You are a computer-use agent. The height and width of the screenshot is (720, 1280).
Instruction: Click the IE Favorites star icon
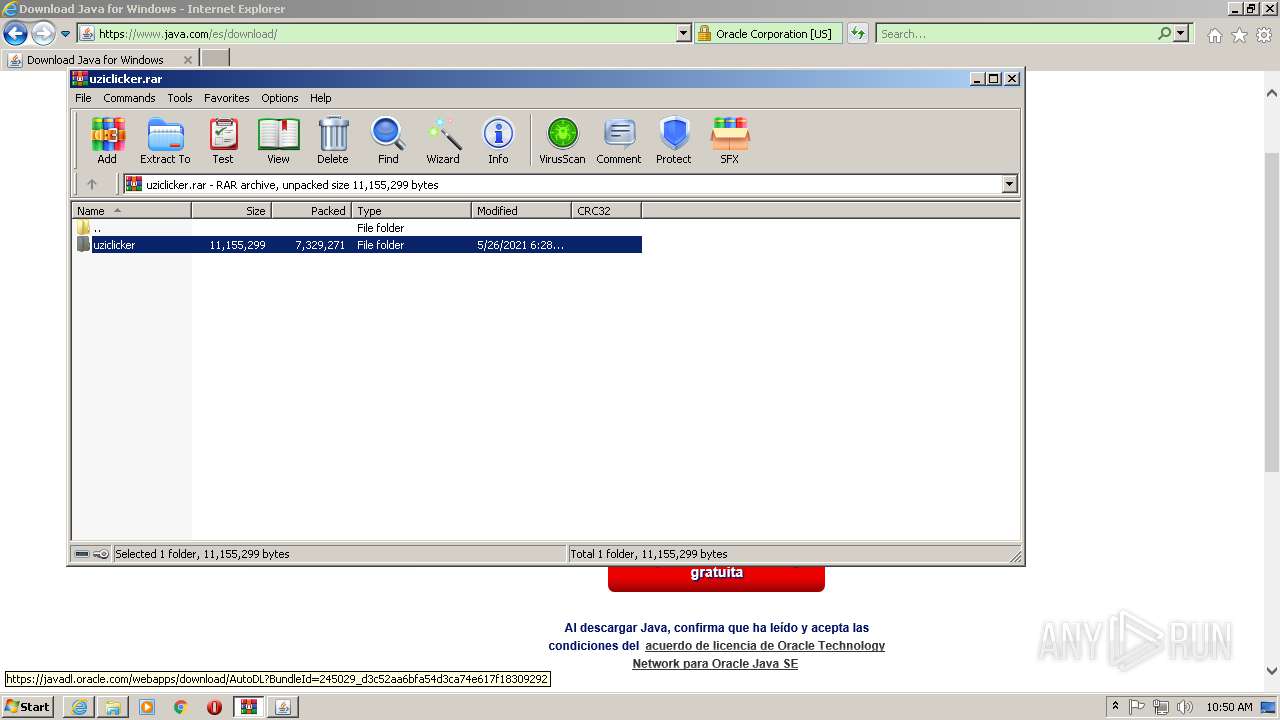(1239, 35)
